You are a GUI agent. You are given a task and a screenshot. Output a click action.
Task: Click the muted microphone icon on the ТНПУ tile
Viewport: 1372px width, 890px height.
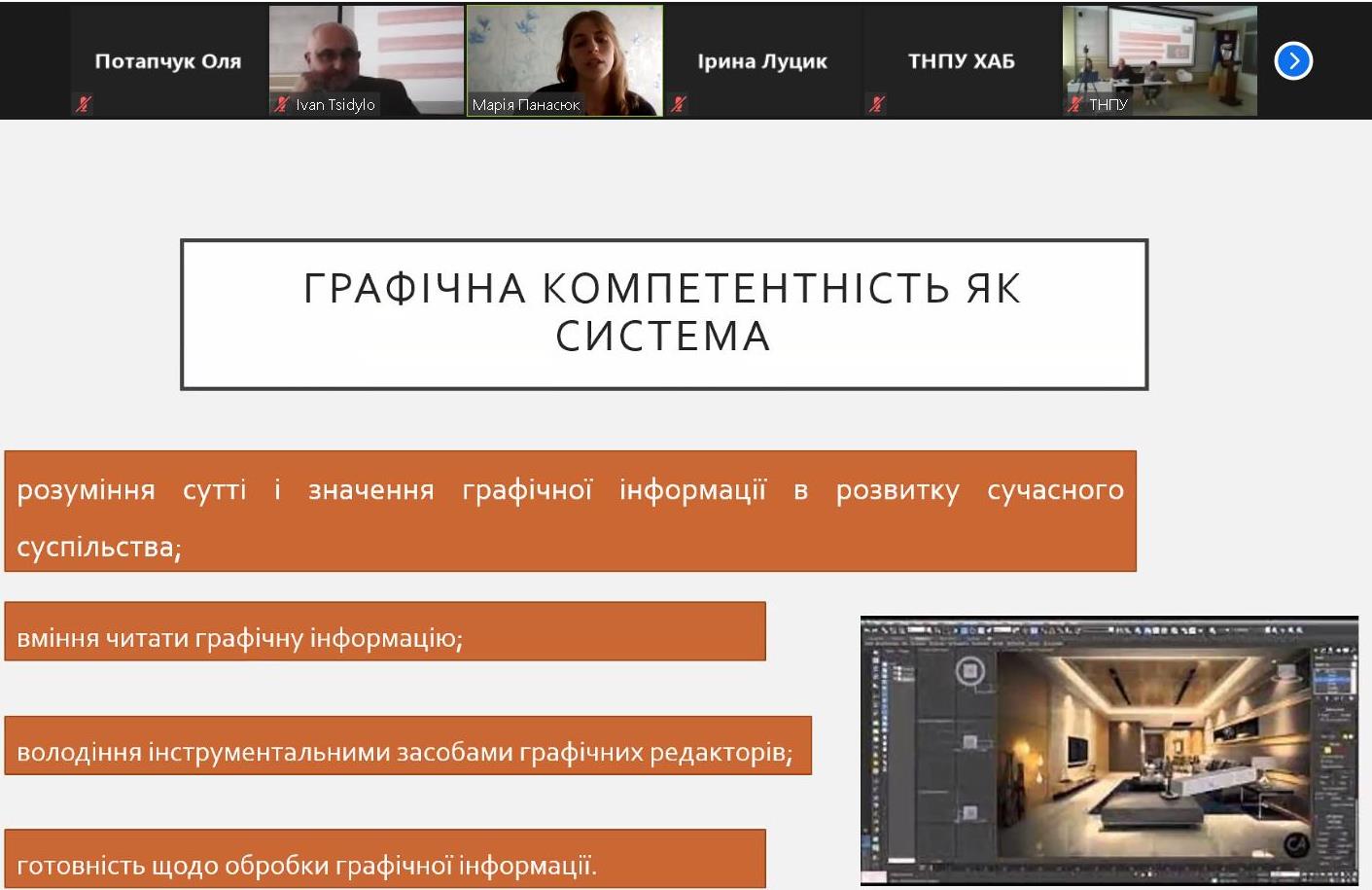(x=1074, y=104)
